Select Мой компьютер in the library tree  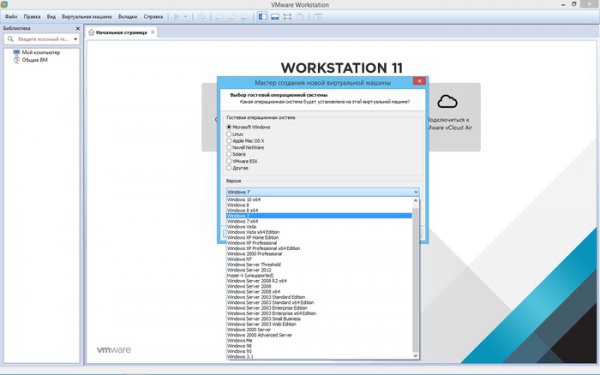pos(41,52)
